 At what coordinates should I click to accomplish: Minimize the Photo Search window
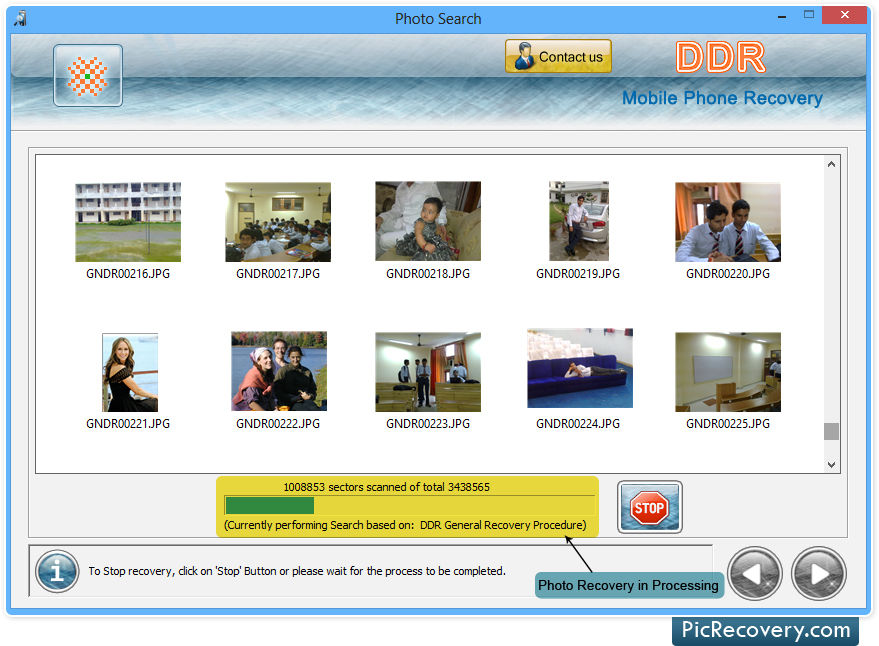(x=781, y=16)
